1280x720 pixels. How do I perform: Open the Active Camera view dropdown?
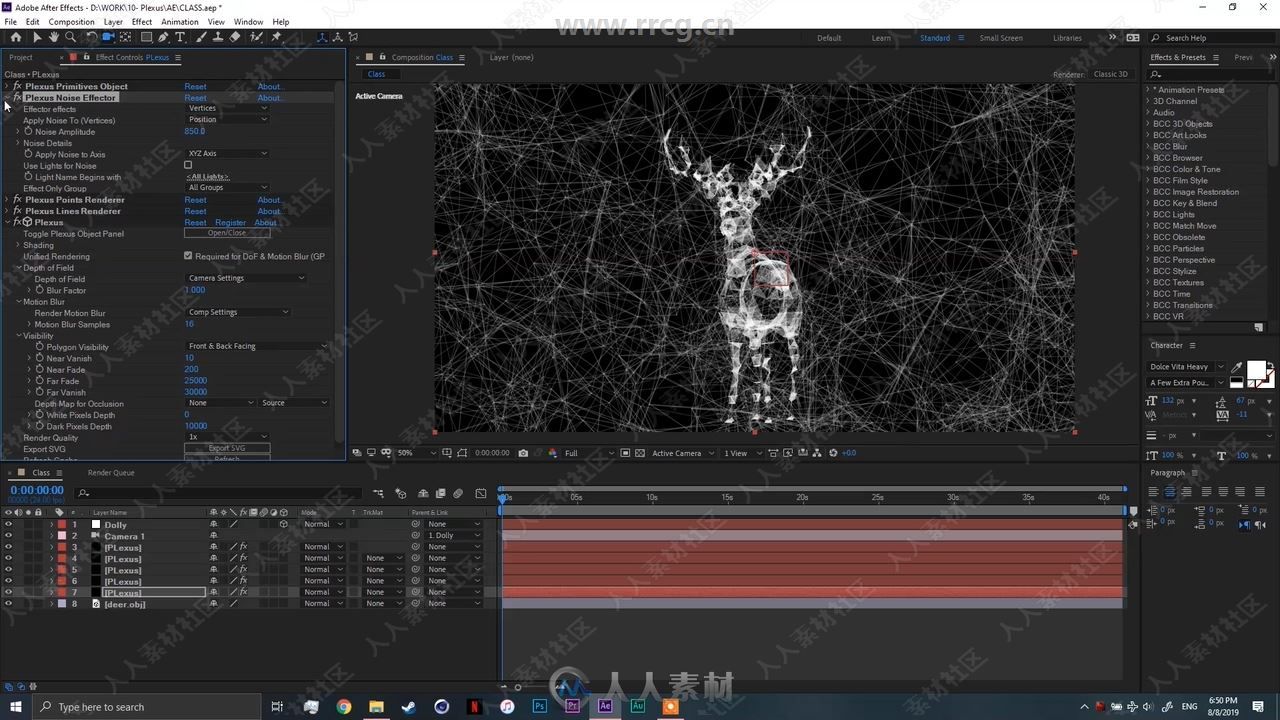click(683, 453)
